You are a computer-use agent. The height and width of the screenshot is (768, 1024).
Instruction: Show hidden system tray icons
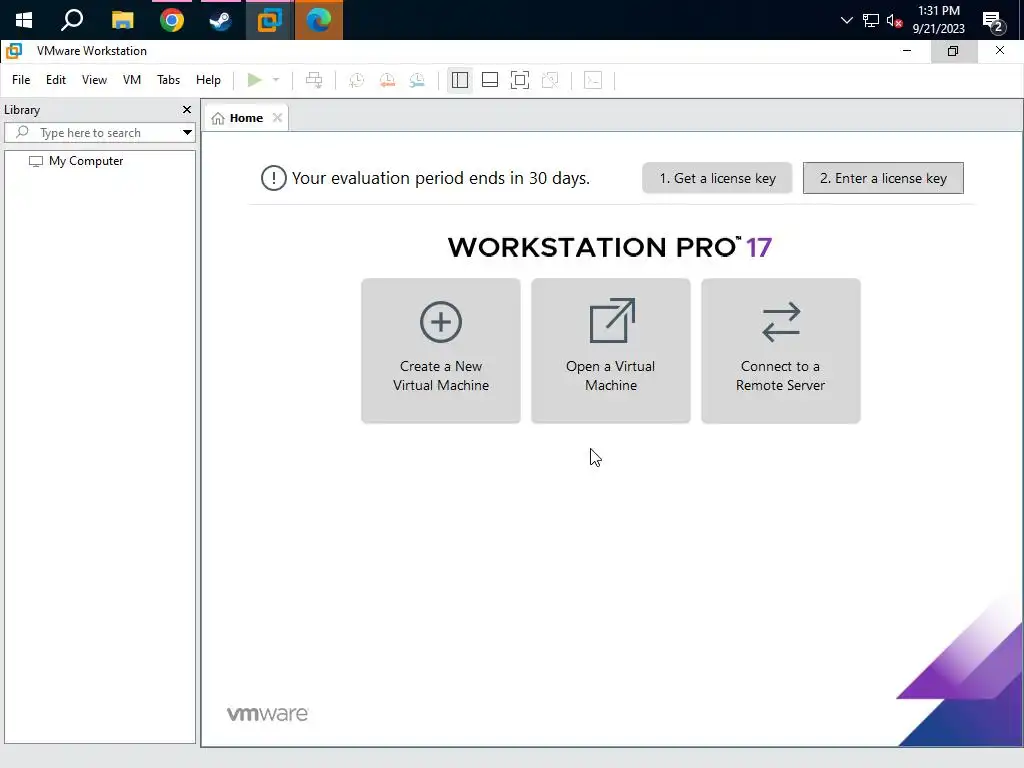point(846,20)
